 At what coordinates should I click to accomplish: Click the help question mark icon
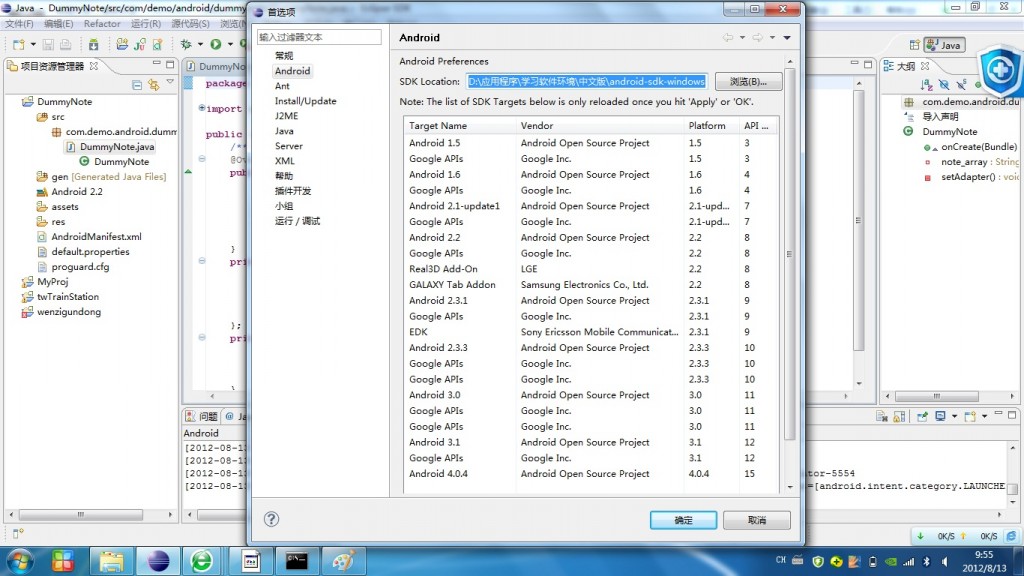tap(271, 519)
